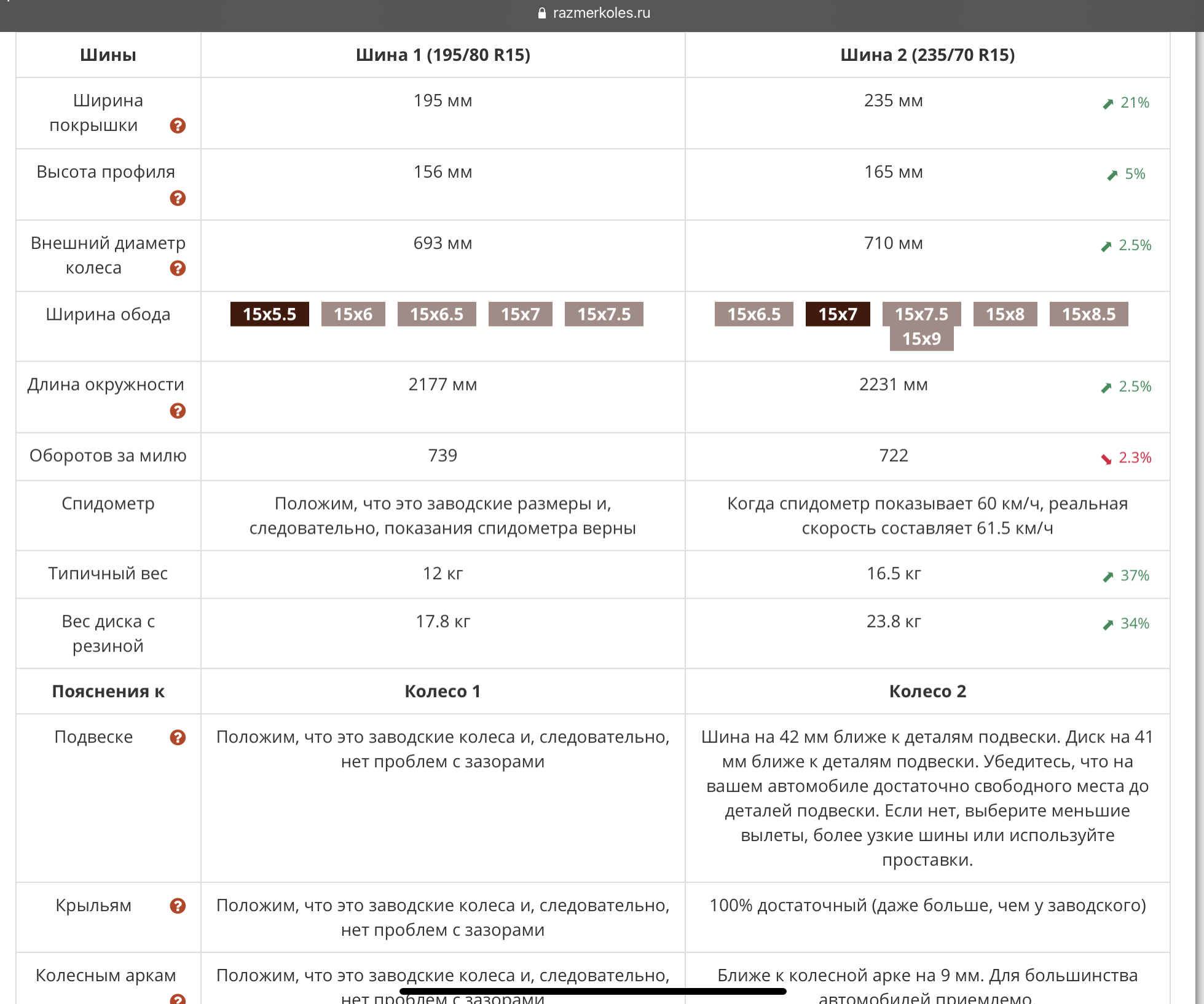Click the Спидометр row label
The image size is (1204, 1004).
click(108, 504)
